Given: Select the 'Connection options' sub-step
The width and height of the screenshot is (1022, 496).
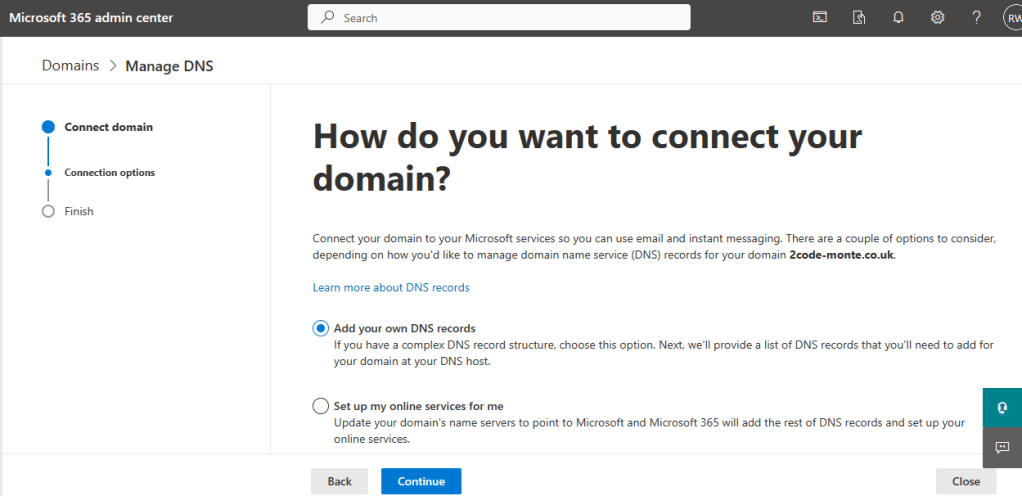Looking at the screenshot, I should coord(109,172).
